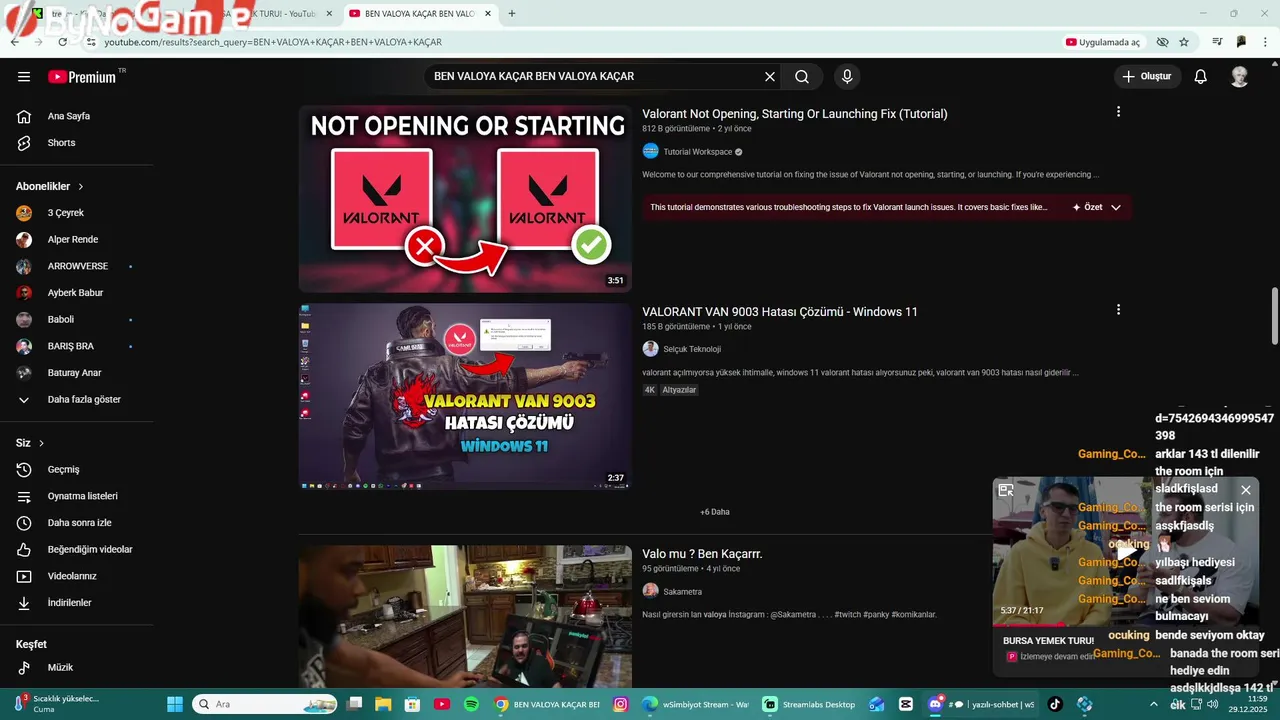Open the Valo mu ? Ben Kaçarrr video title

point(702,554)
